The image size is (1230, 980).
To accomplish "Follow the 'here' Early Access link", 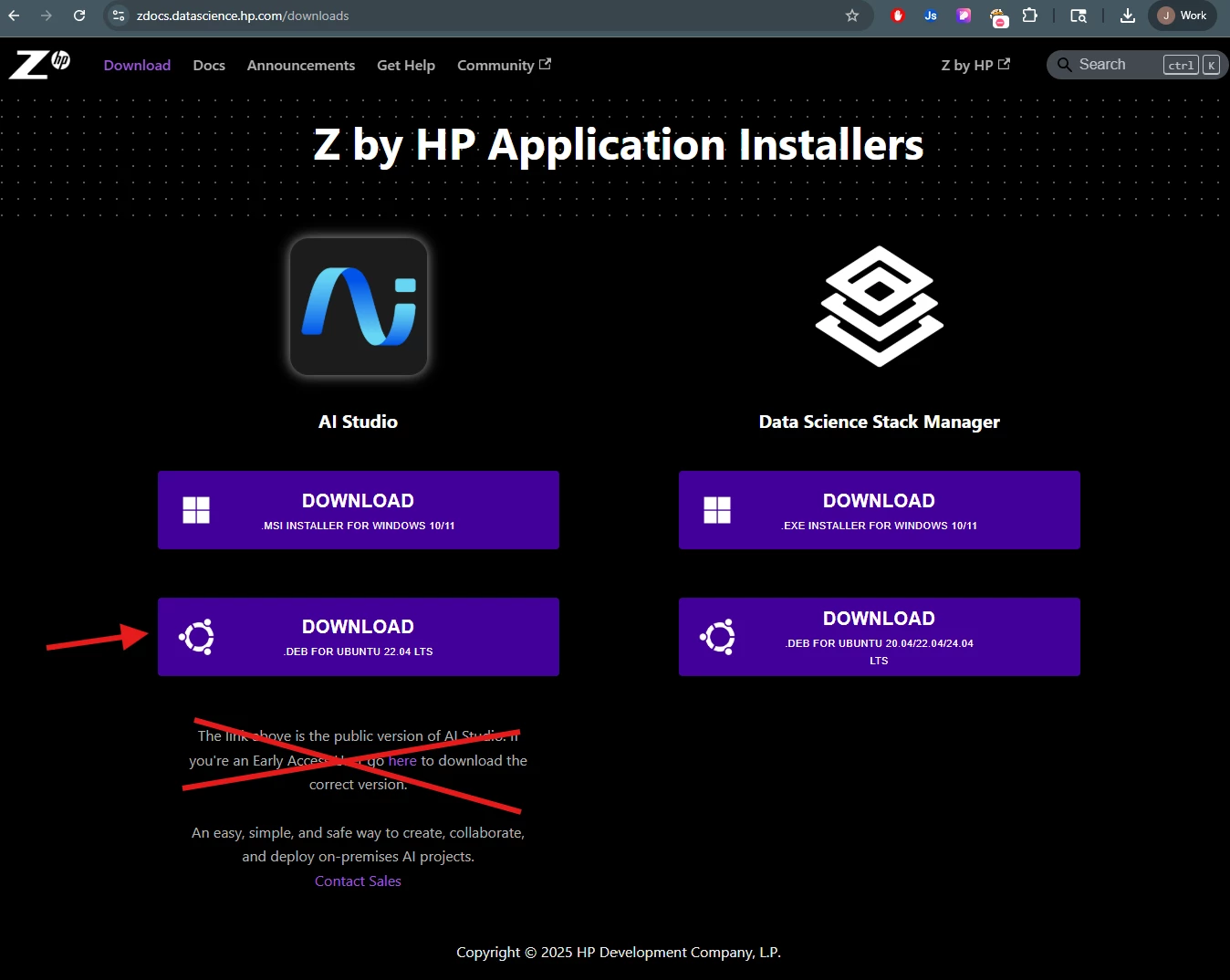I will click(402, 760).
